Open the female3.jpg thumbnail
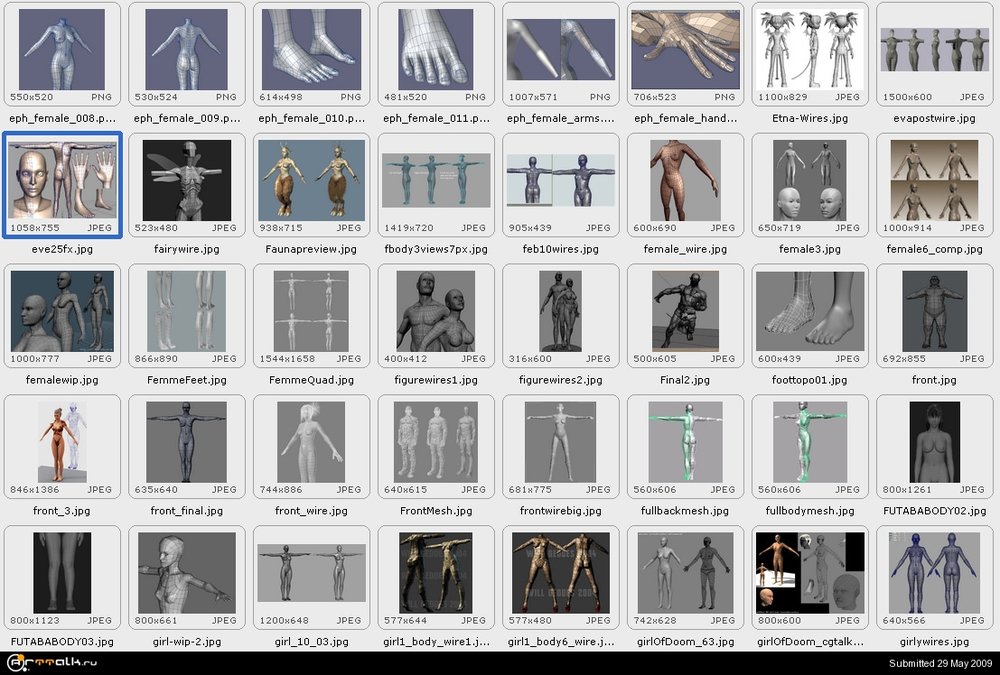1000x675 pixels. click(x=809, y=180)
